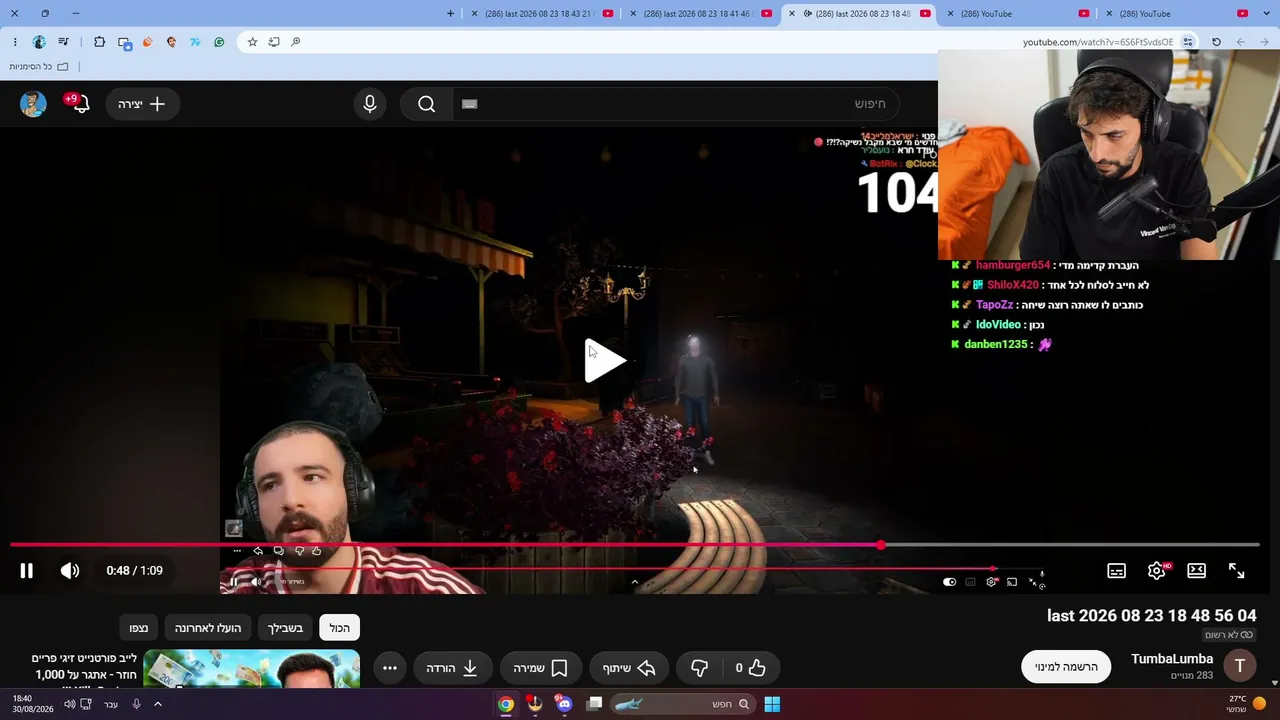Click the time display 0:48 / 1:09
1280x720 pixels.
(134, 571)
